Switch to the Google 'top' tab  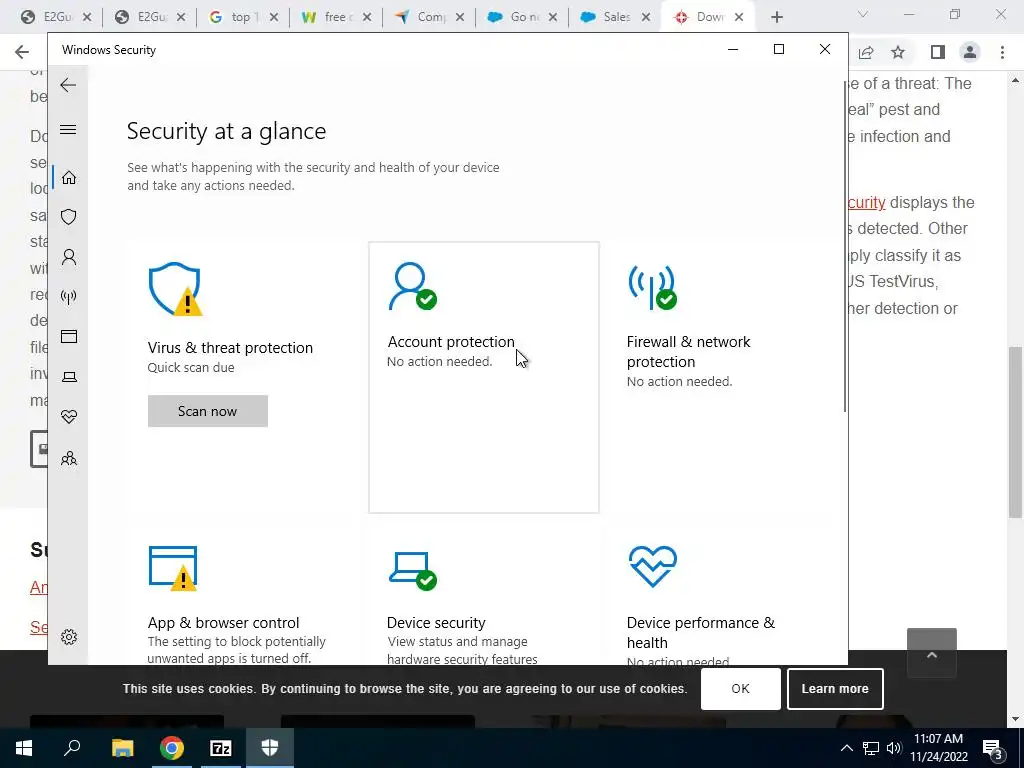pos(243,17)
